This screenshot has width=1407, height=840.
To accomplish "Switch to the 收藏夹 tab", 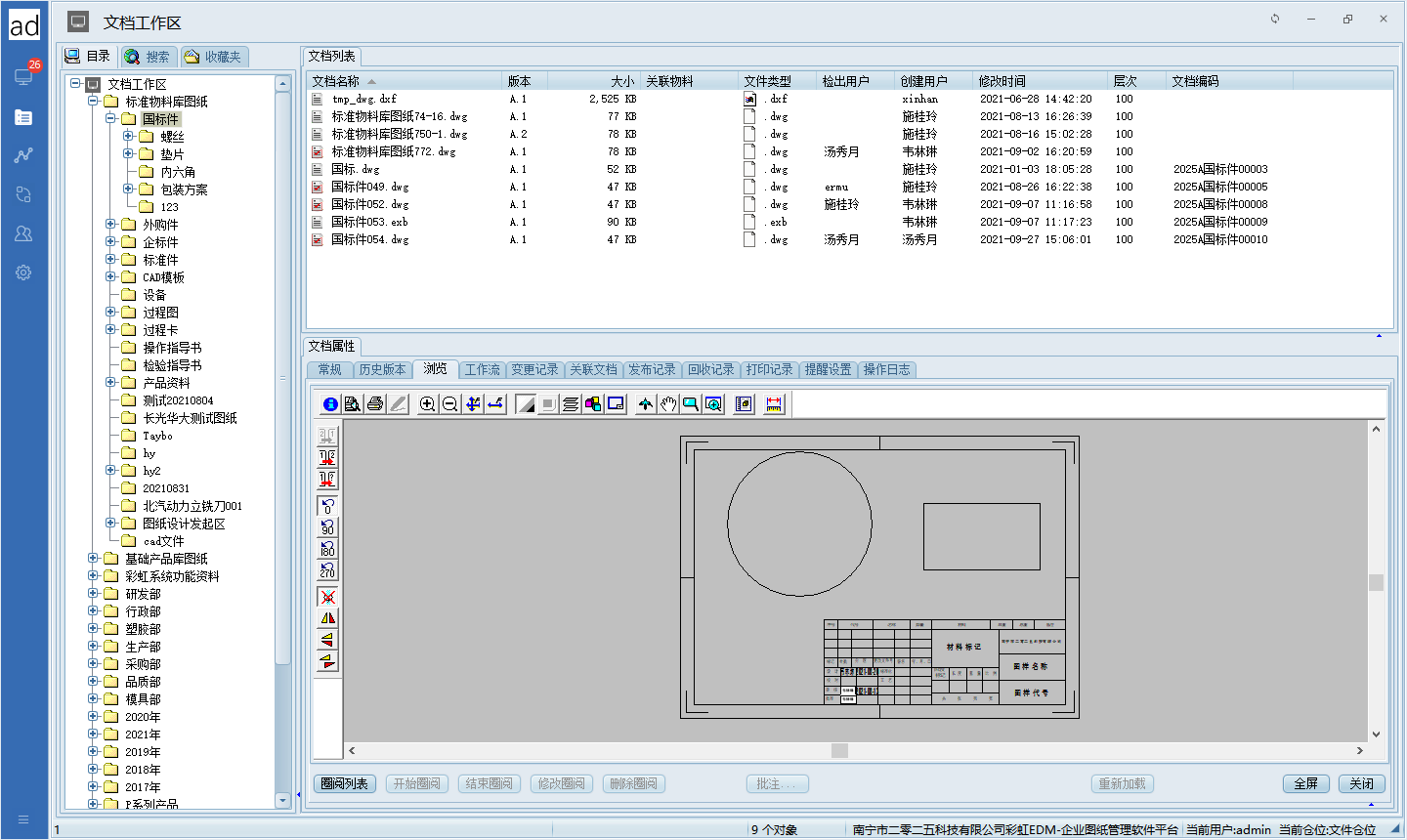I will click(x=213, y=57).
